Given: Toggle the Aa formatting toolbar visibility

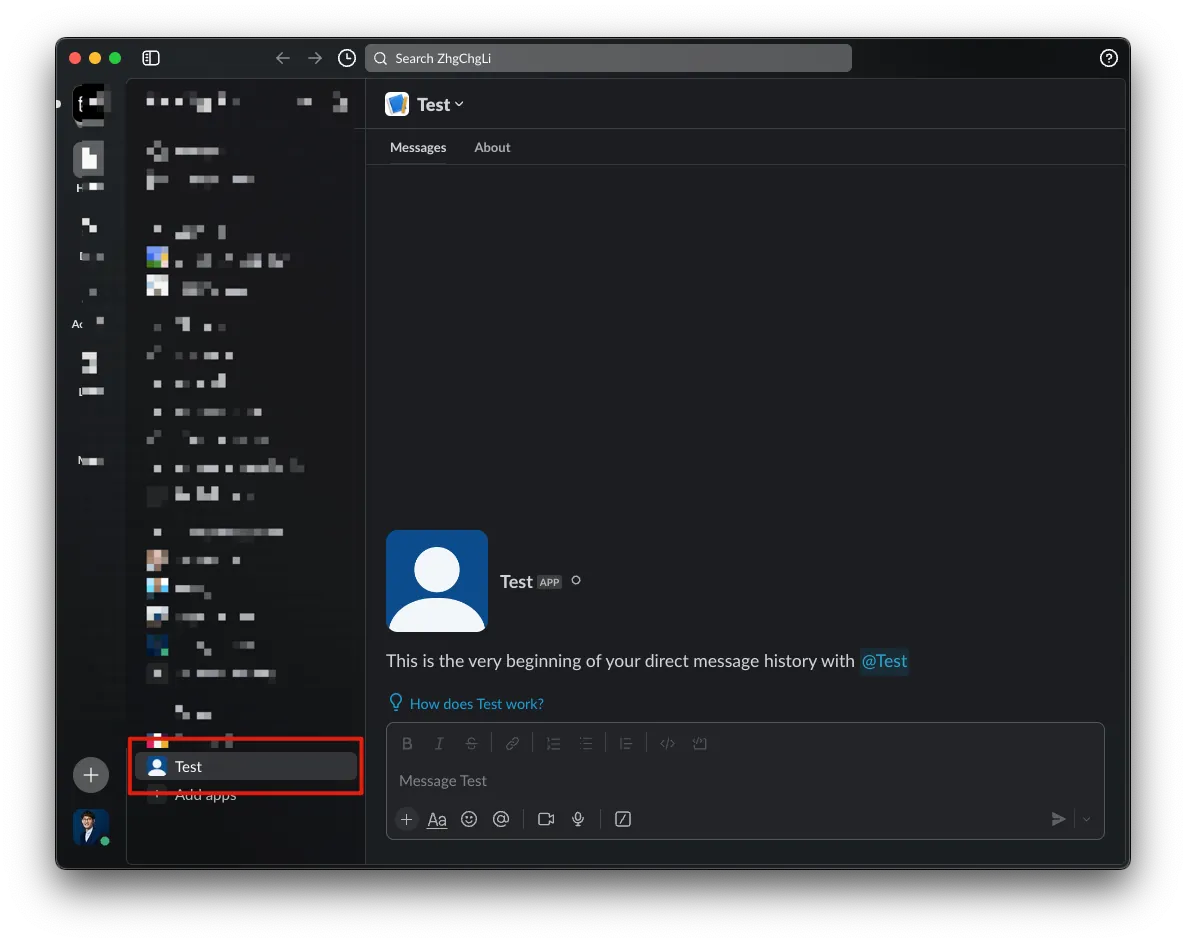Looking at the screenshot, I should [x=437, y=819].
